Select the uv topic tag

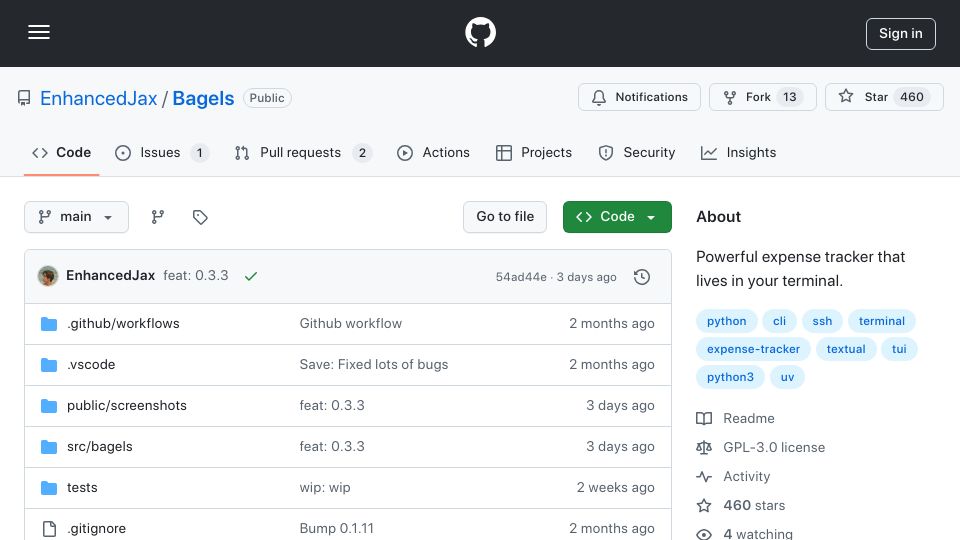click(x=787, y=377)
